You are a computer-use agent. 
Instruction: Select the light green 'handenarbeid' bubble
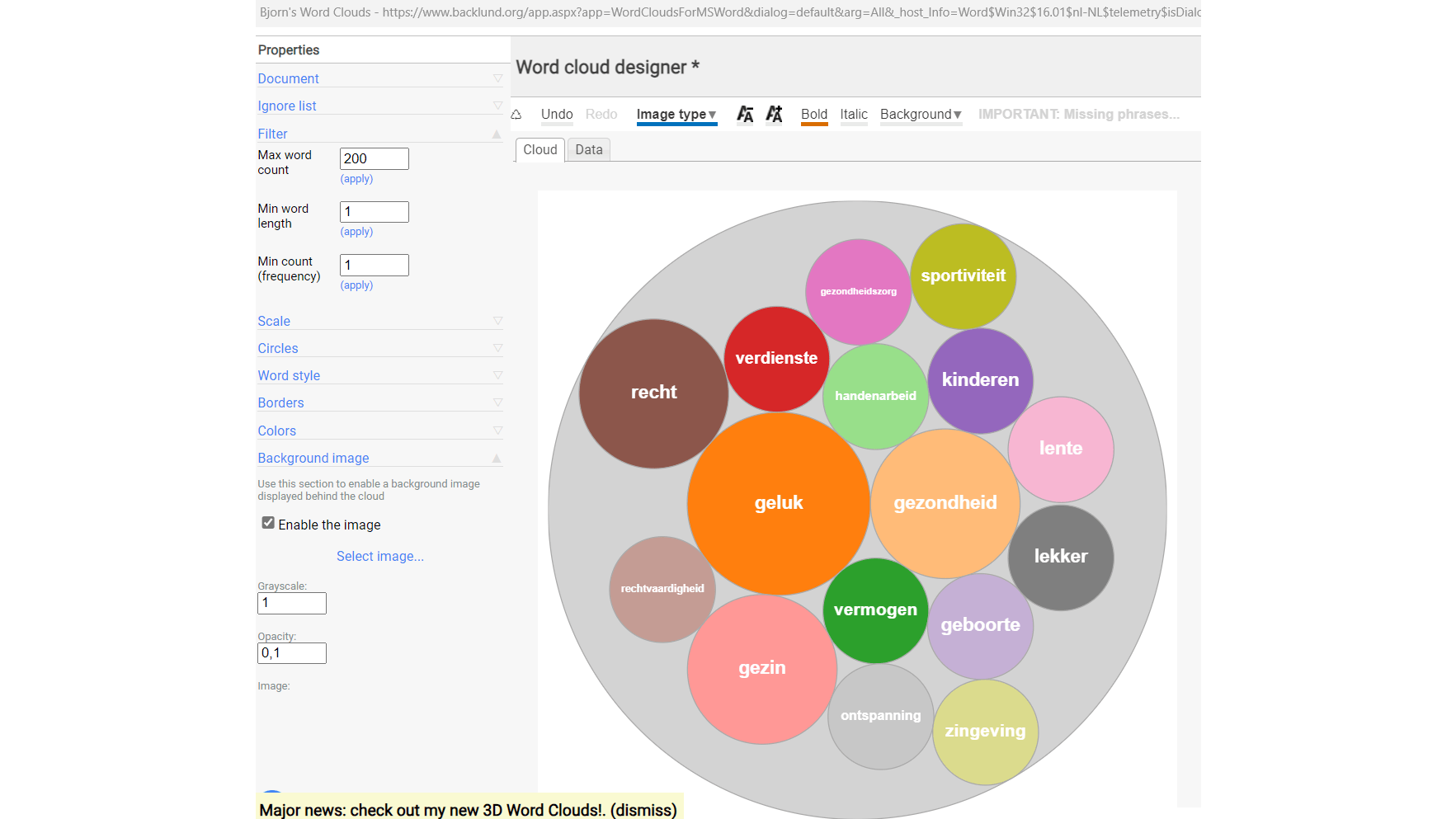coord(875,396)
